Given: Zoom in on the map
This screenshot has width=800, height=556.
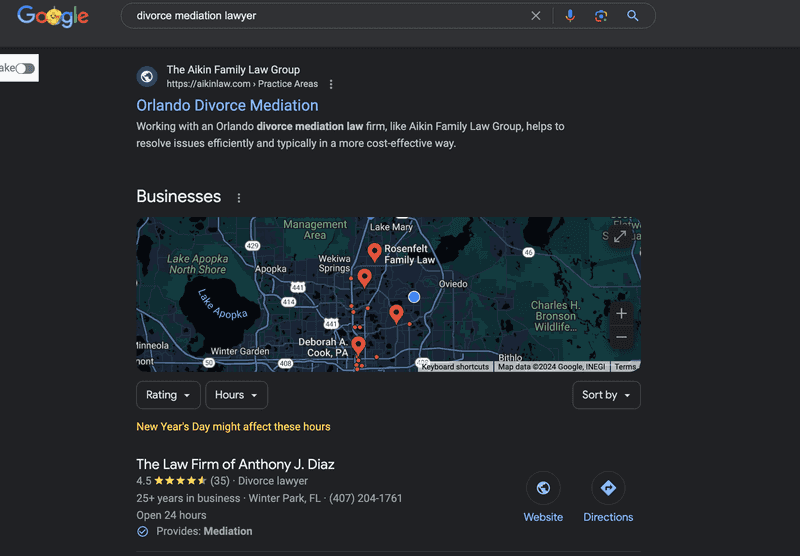Looking at the screenshot, I should pyautogui.click(x=621, y=313).
